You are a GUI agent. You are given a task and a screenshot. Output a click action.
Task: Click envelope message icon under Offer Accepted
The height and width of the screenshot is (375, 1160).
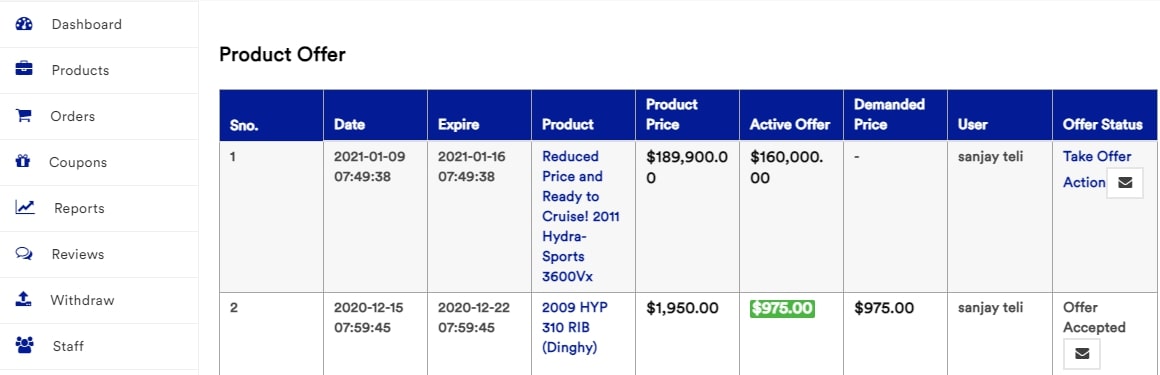1082,354
